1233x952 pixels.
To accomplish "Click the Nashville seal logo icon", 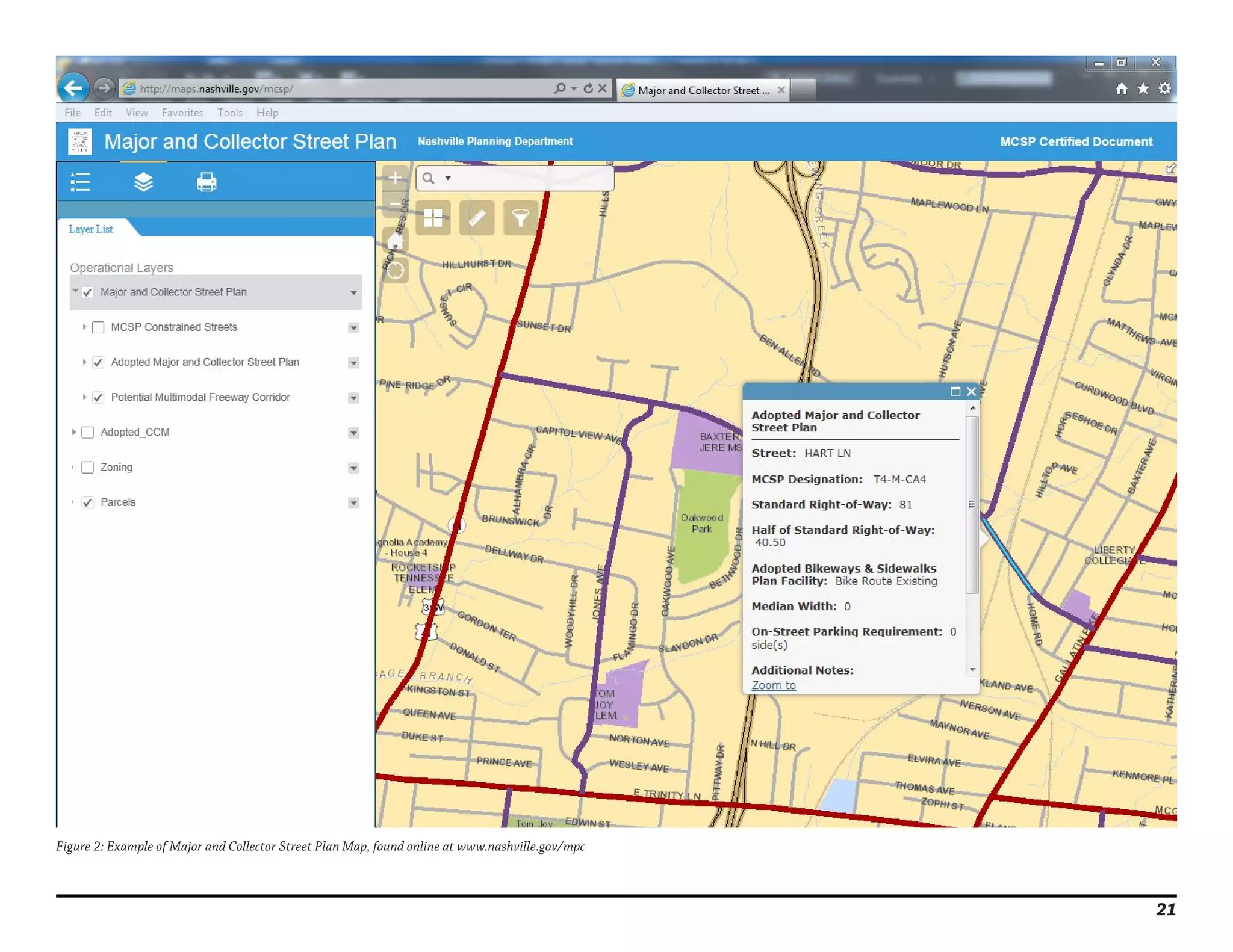I will pos(80,141).
